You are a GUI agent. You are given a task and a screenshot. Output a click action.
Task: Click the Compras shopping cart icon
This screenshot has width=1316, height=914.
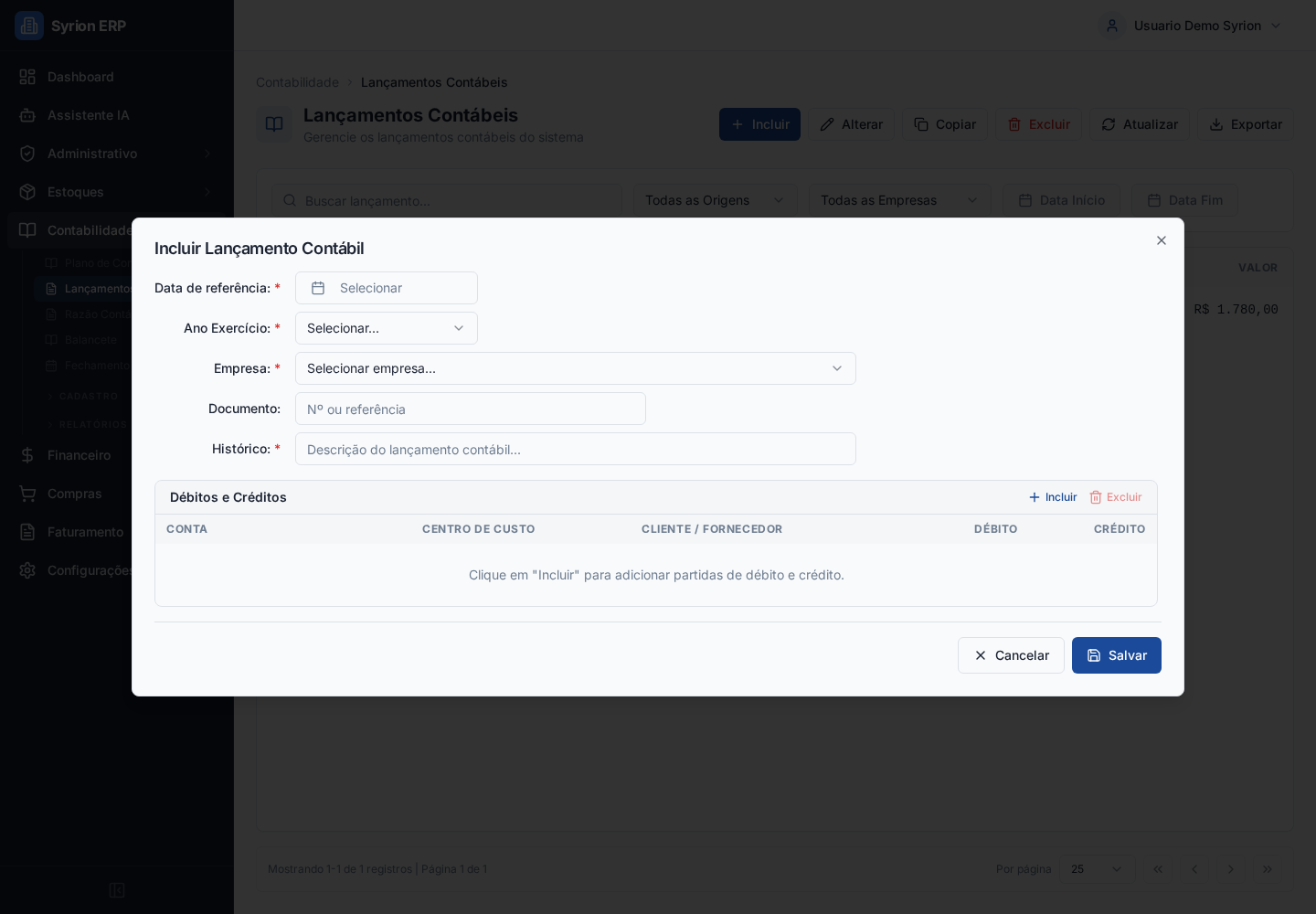[x=27, y=494]
